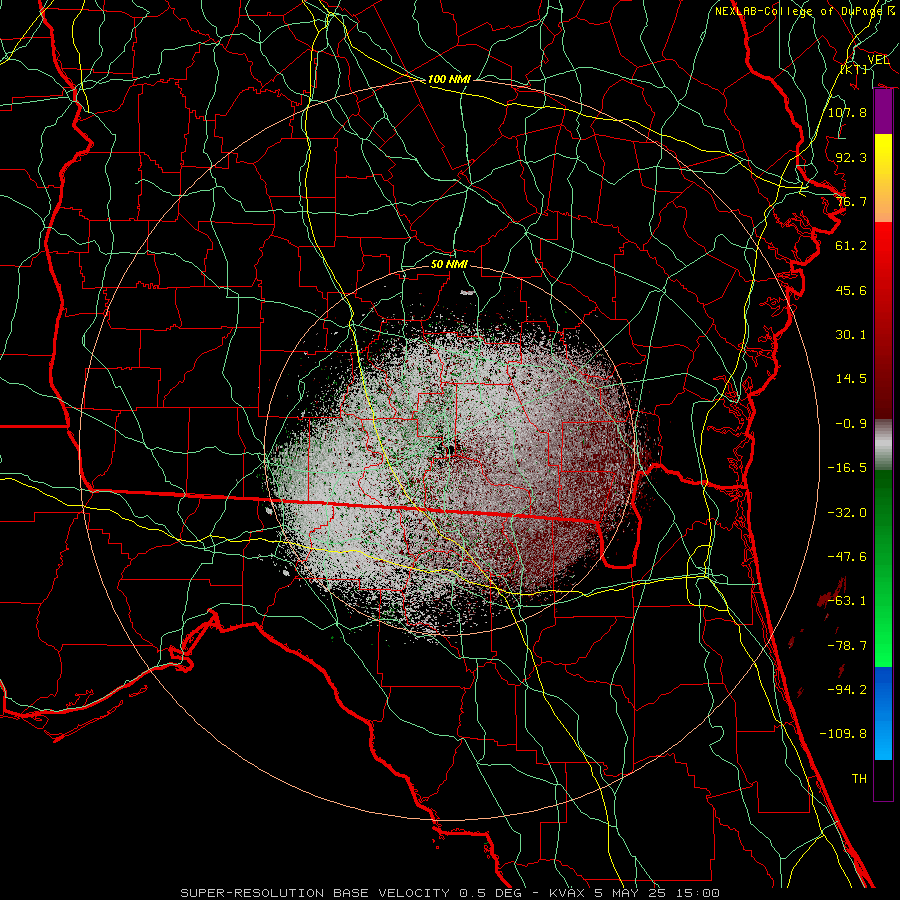The height and width of the screenshot is (900, 900).
Task: Click the -109.8 legend value
Action: (843, 734)
